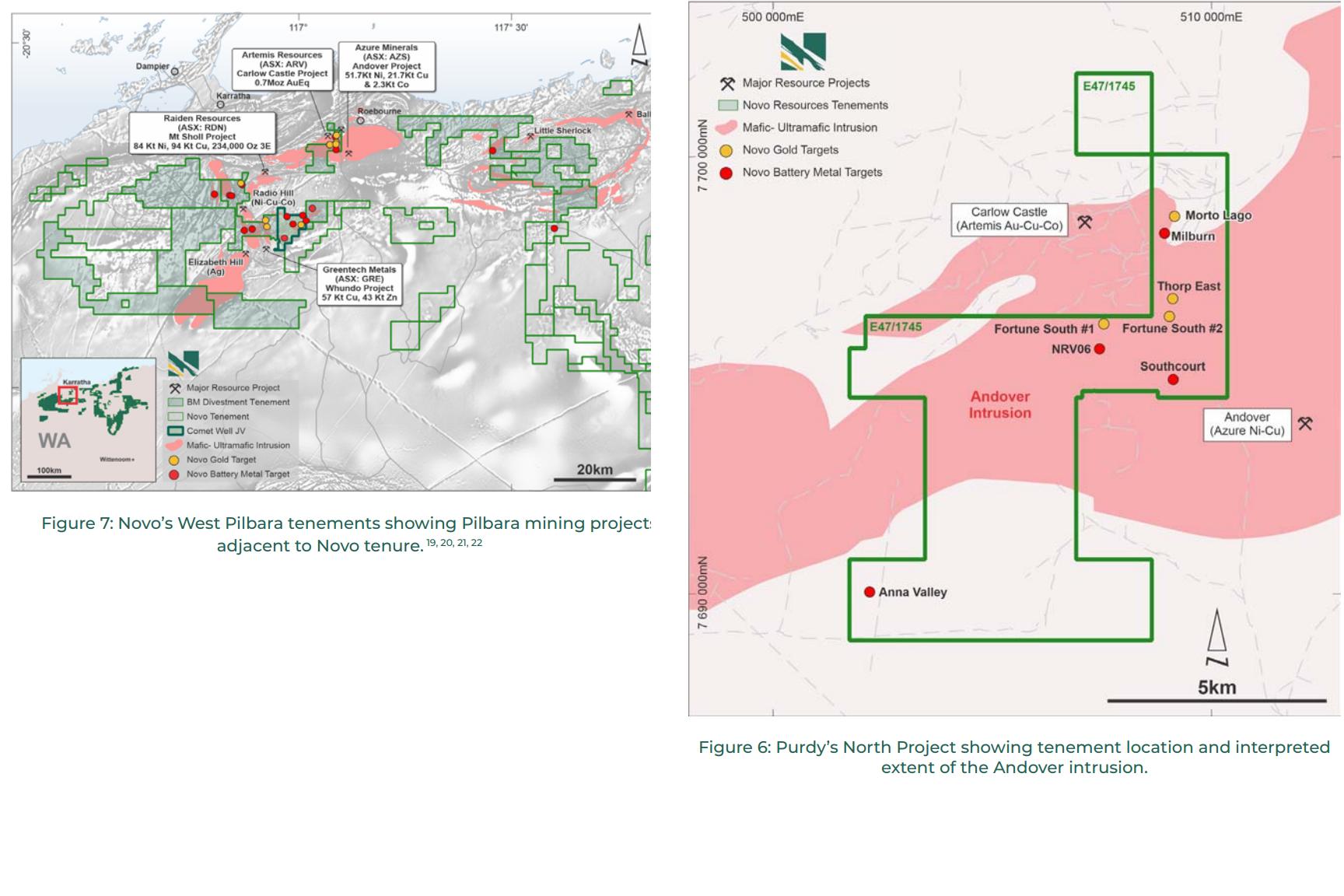Screen dimensions: 1344x896
Task: Click the north arrow in Figure 6 map
Action: pyautogui.click(x=1217, y=637)
